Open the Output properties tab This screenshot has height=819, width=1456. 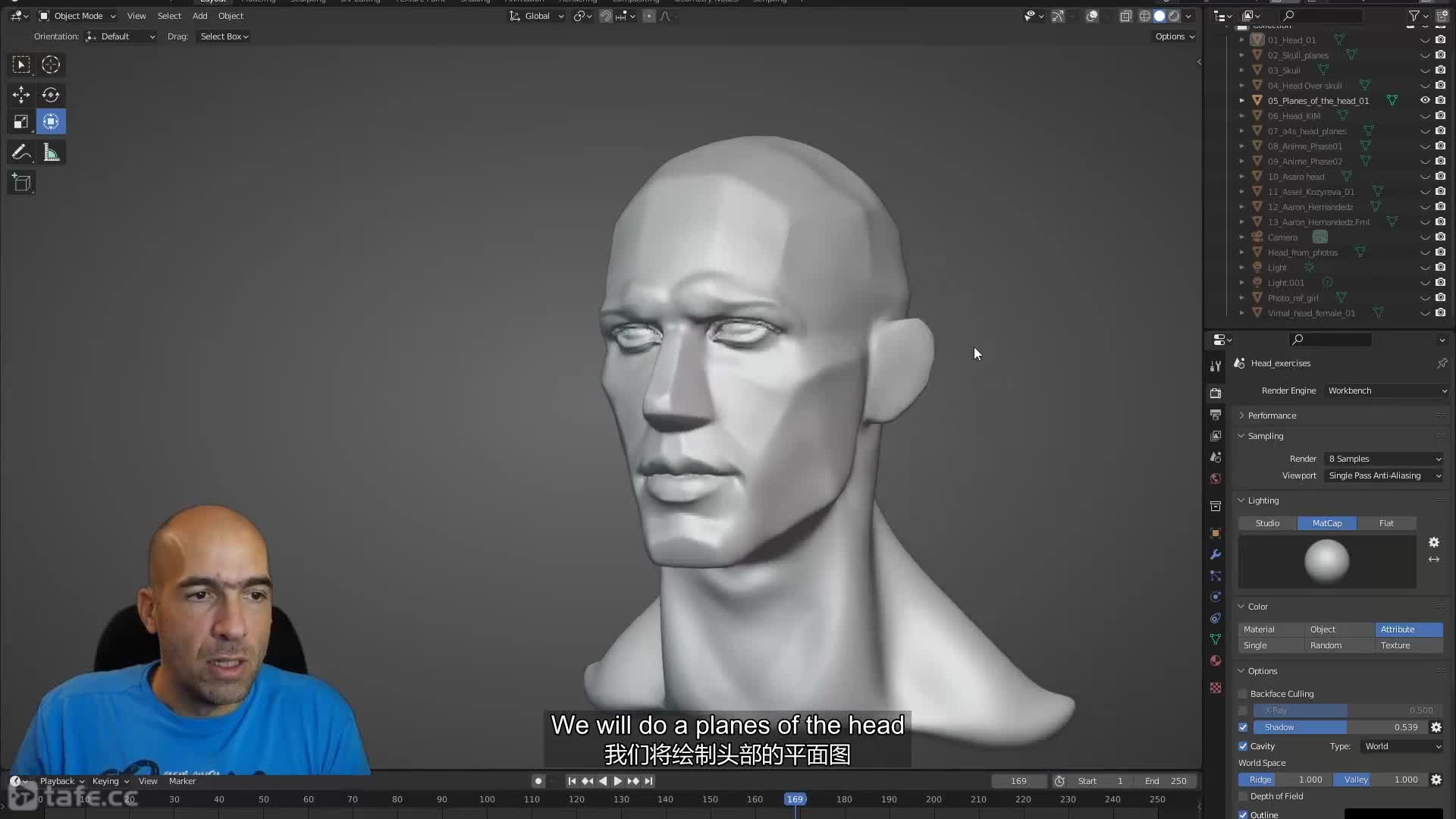[x=1216, y=414]
